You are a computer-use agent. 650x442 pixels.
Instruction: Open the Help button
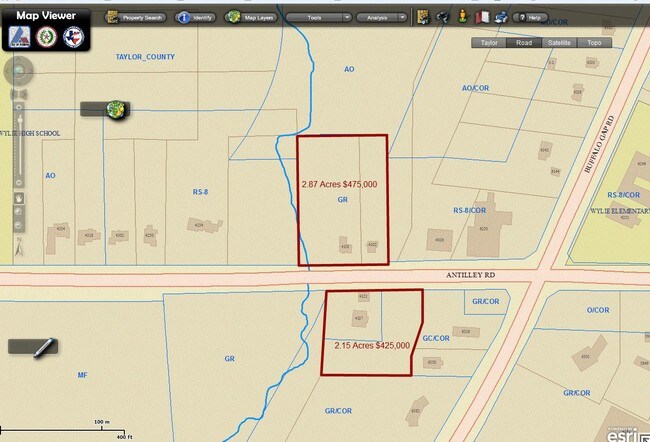(530, 17)
